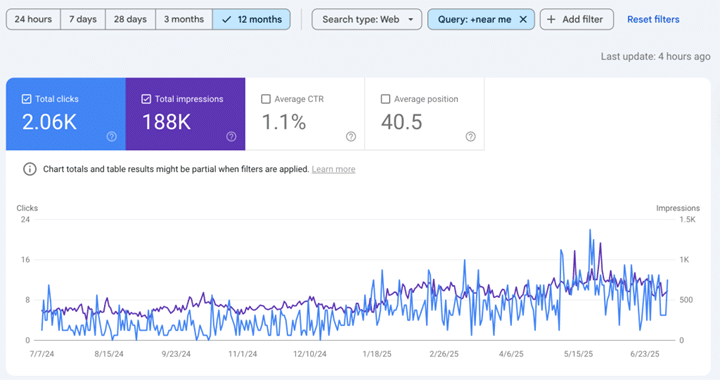Viewport: 720px width, 380px height.
Task: Remove the Query: +near me filter
Action: click(x=523, y=19)
